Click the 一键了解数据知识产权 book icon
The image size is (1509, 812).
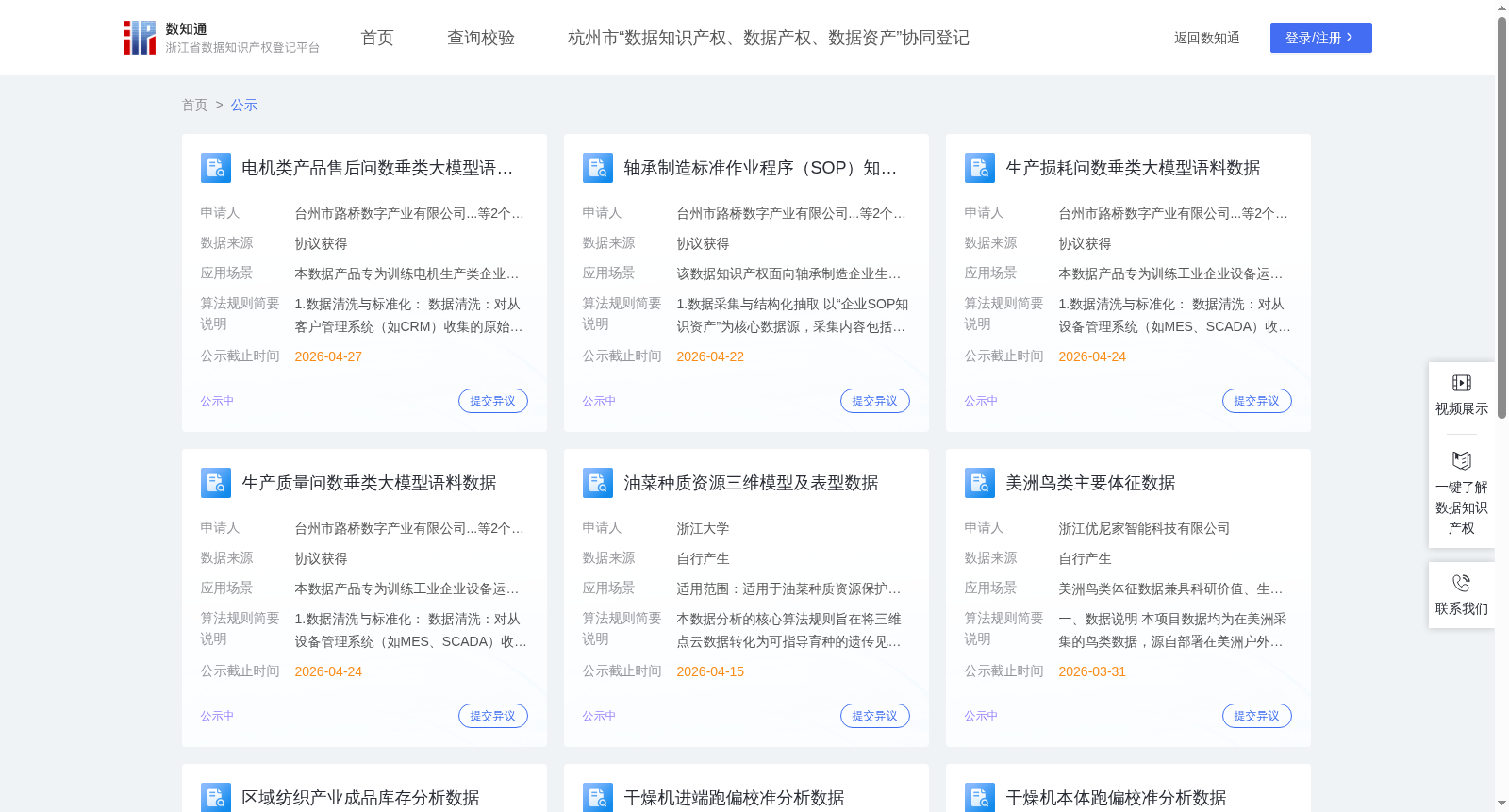(x=1462, y=460)
